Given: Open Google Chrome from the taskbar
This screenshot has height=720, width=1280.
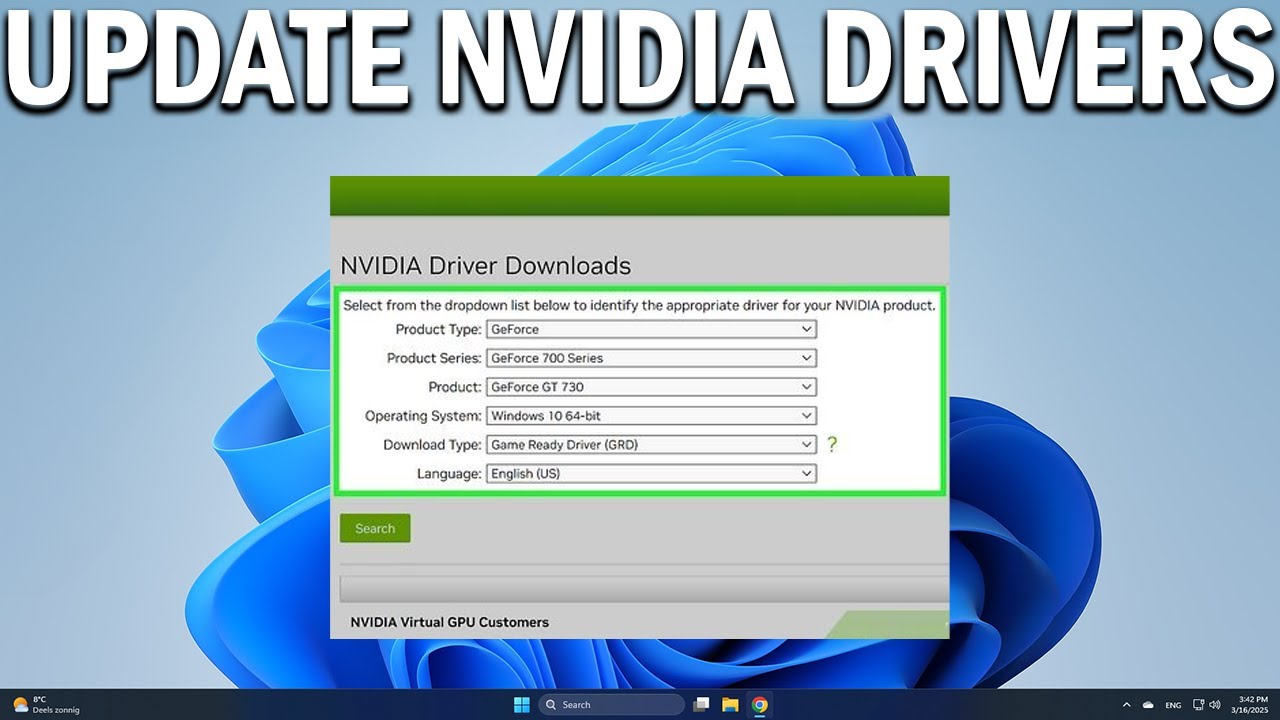Looking at the screenshot, I should [x=759, y=705].
